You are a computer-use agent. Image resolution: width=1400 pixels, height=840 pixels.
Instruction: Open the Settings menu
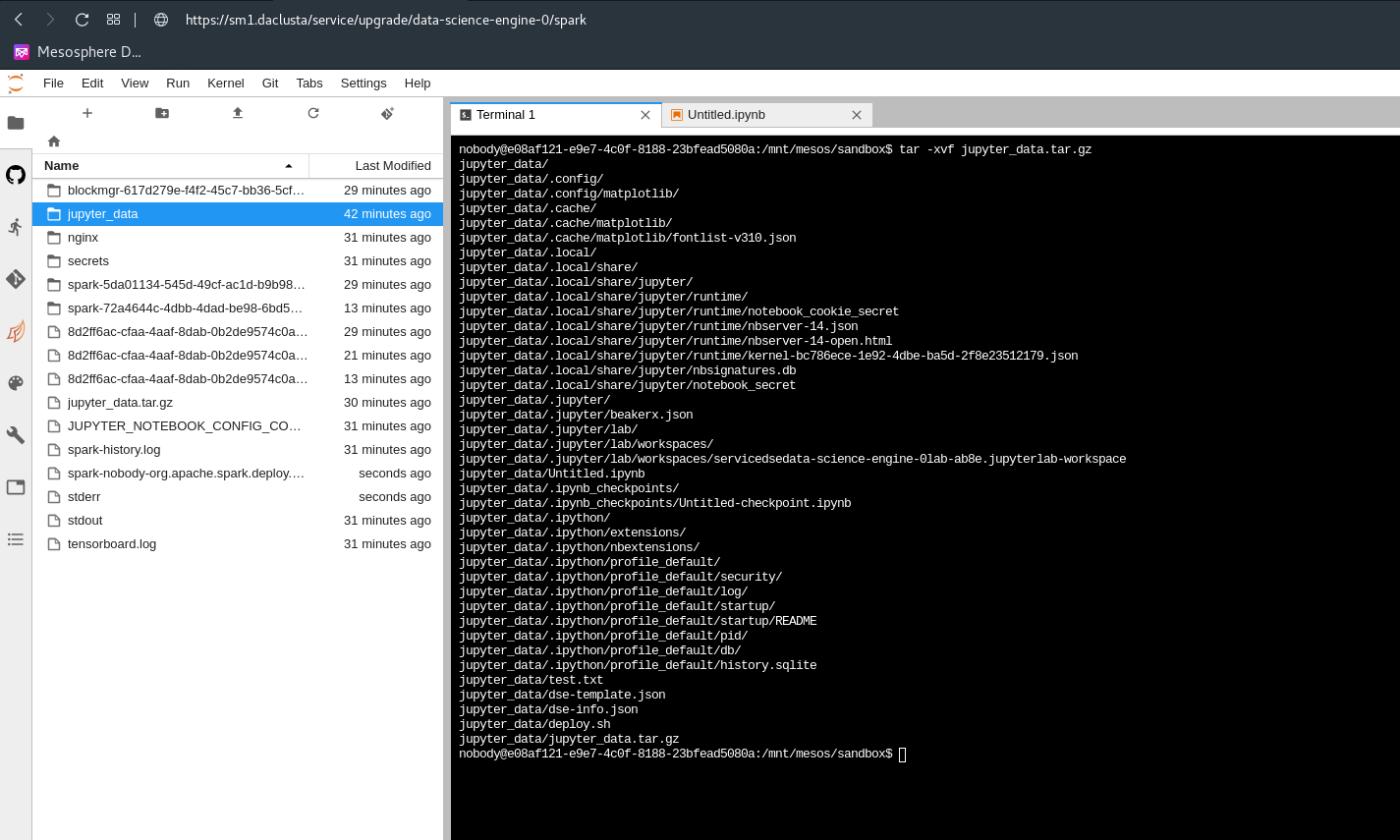pyautogui.click(x=364, y=84)
